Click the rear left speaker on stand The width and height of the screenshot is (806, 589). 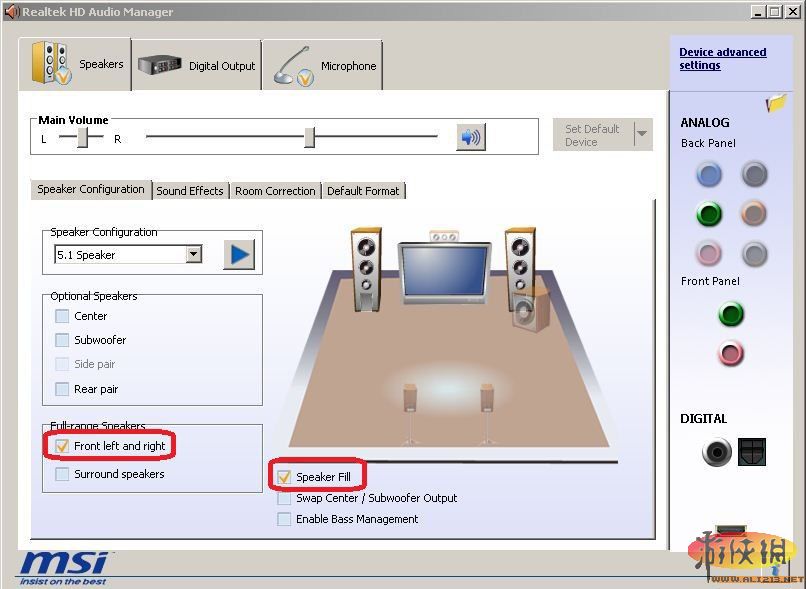pos(410,414)
